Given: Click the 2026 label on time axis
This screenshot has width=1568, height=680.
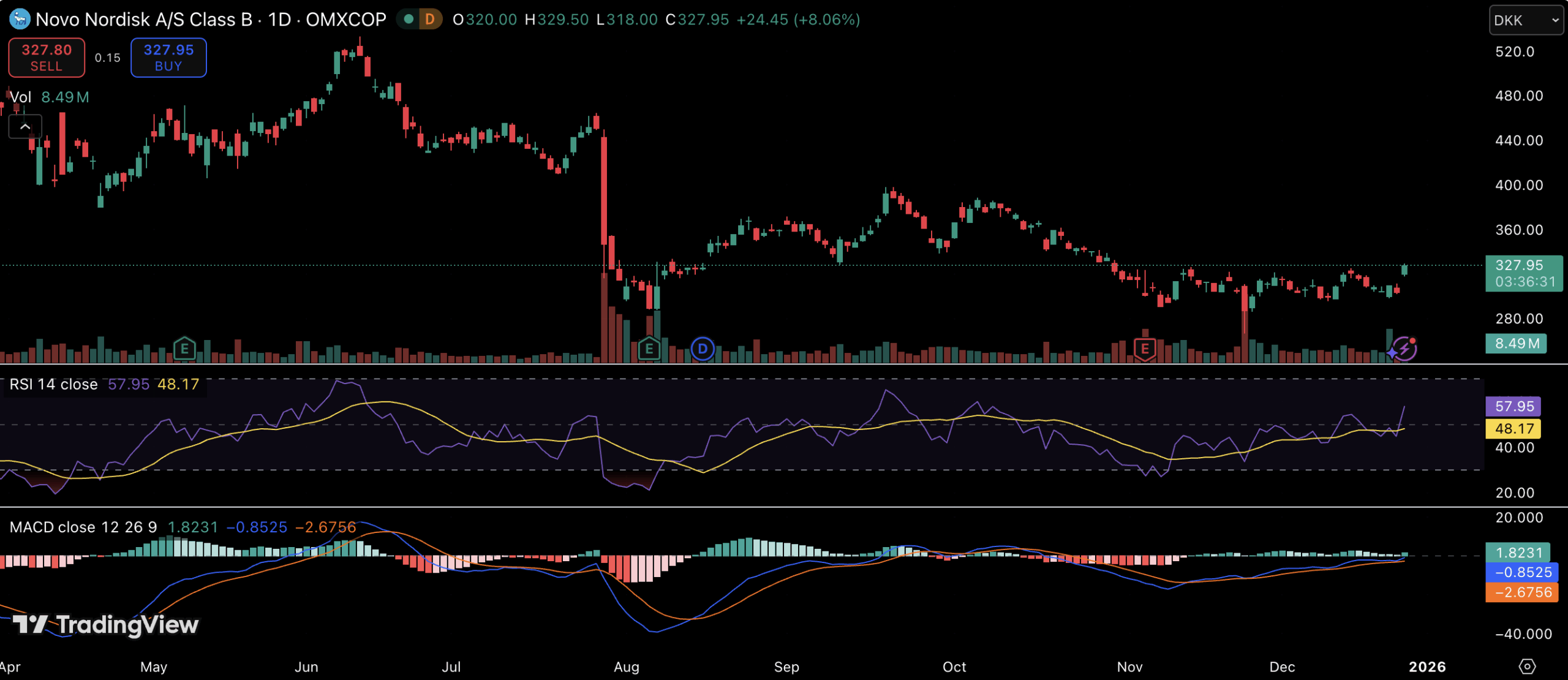Looking at the screenshot, I should click(1427, 667).
